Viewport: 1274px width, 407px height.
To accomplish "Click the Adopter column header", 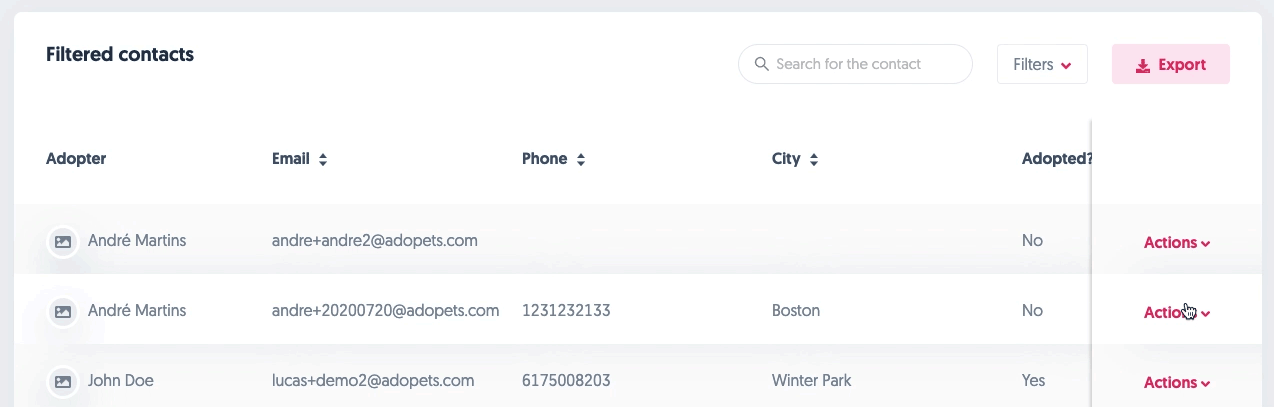I will pos(76,158).
